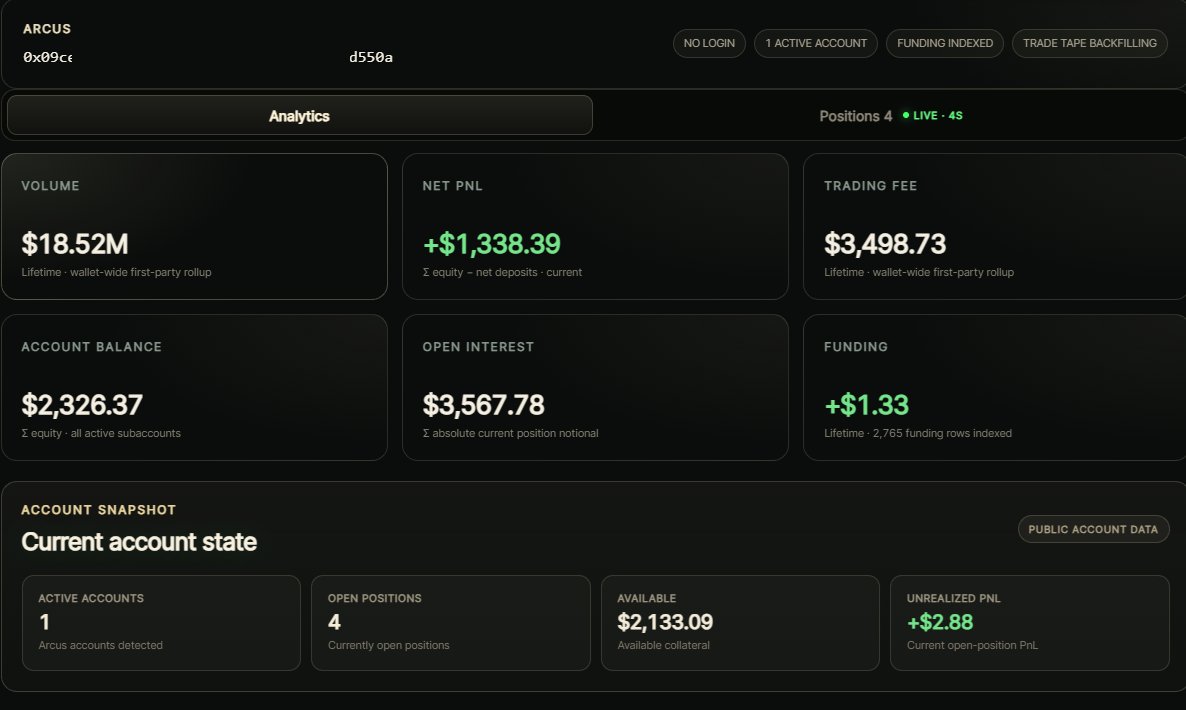
Task: Click the OPEN INTEREST card heading
Action: coord(478,347)
